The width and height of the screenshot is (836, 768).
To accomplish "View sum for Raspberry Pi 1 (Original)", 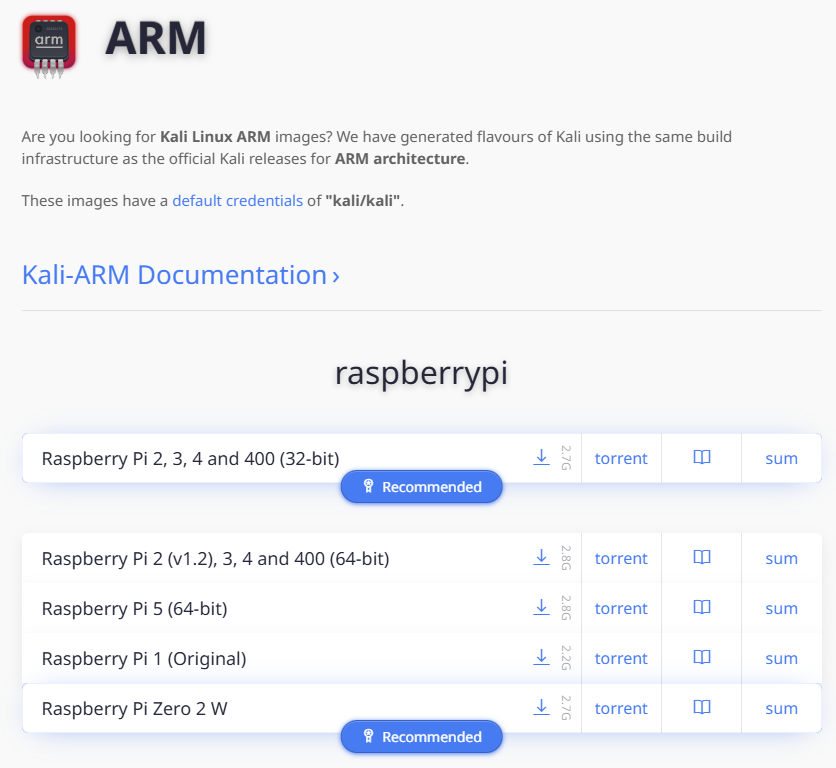I will click(x=781, y=657).
